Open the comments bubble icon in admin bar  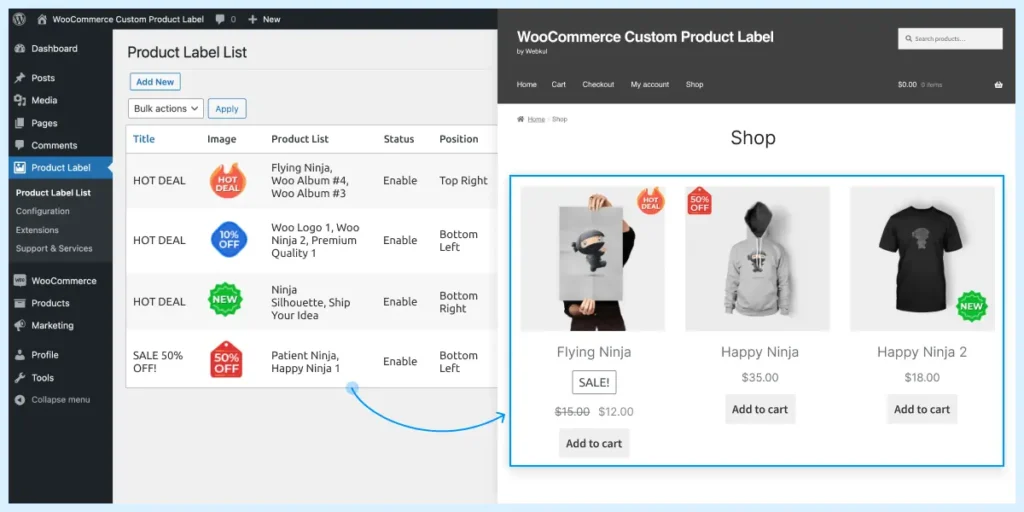click(x=220, y=19)
